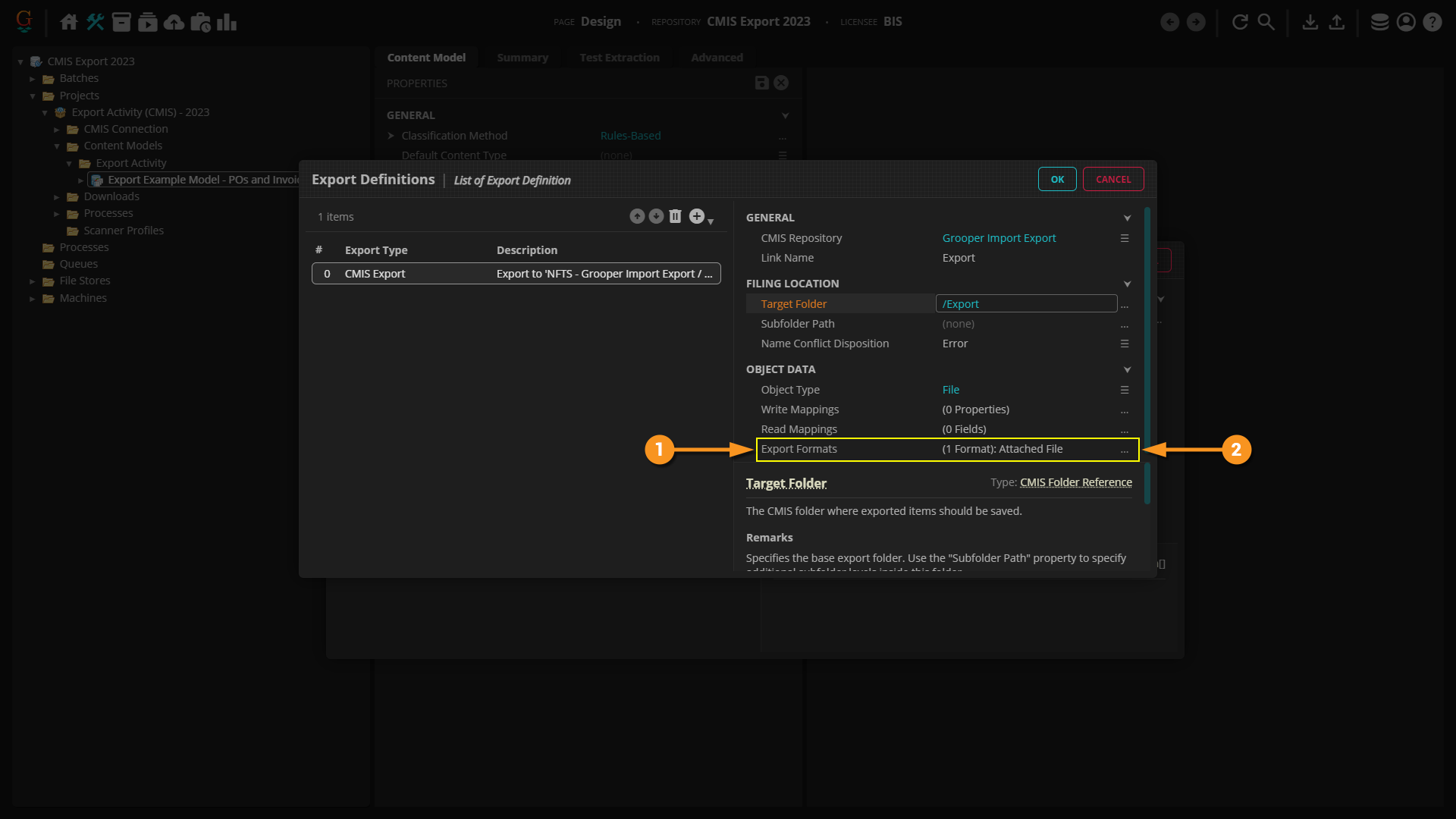Collapse the FILING LOCATION section
1456x819 pixels.
1127,284
